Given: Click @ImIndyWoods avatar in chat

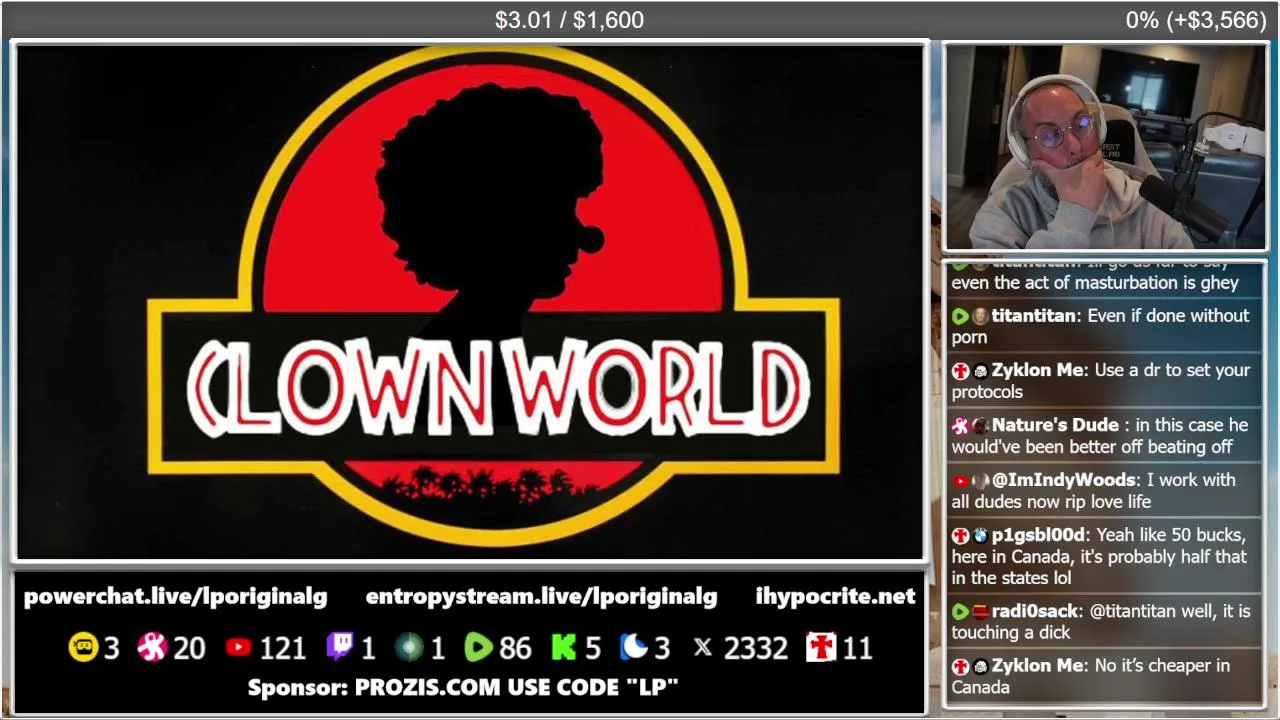Looking at the screenshot, I should [980, 481].
